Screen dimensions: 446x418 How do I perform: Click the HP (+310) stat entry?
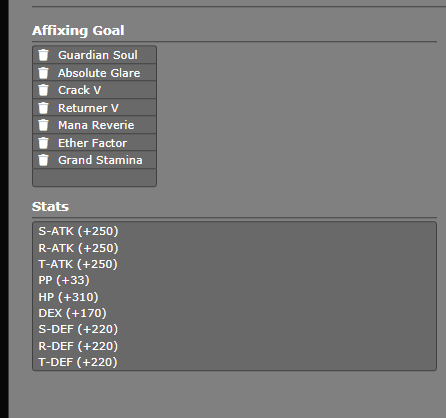pyautogui.click(x=68, y=297)
